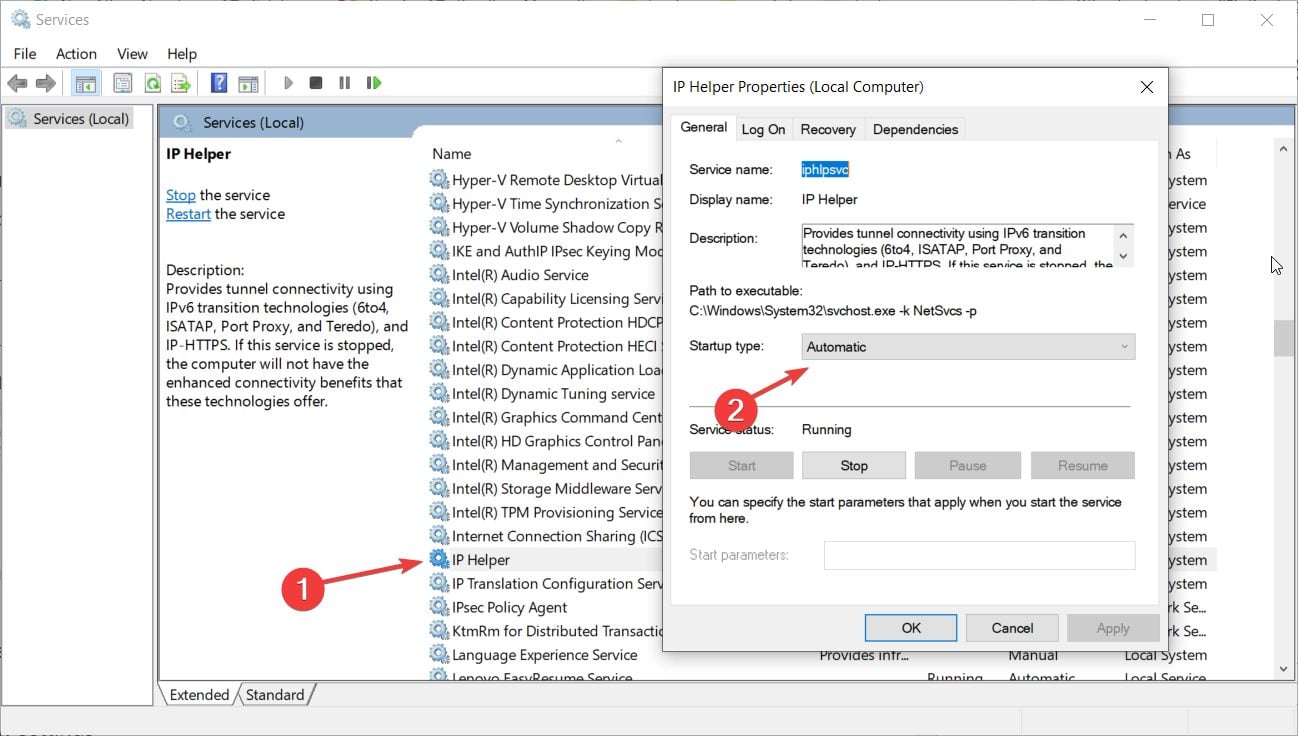
Task: Click the Pause Service toolbar icon
Action: click(x=344, y=83)
